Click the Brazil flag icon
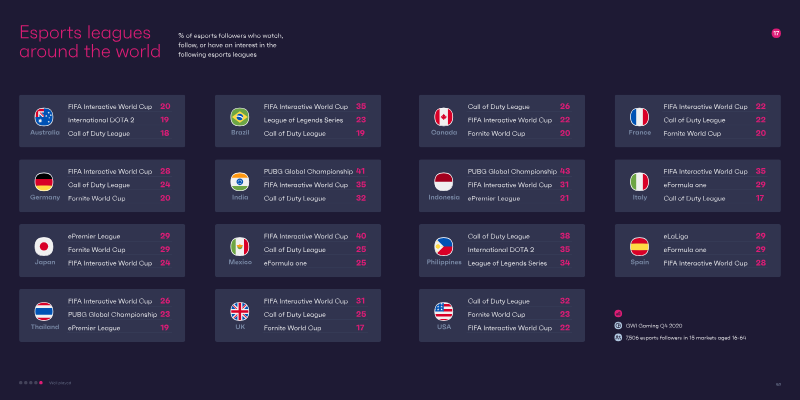 240,117
